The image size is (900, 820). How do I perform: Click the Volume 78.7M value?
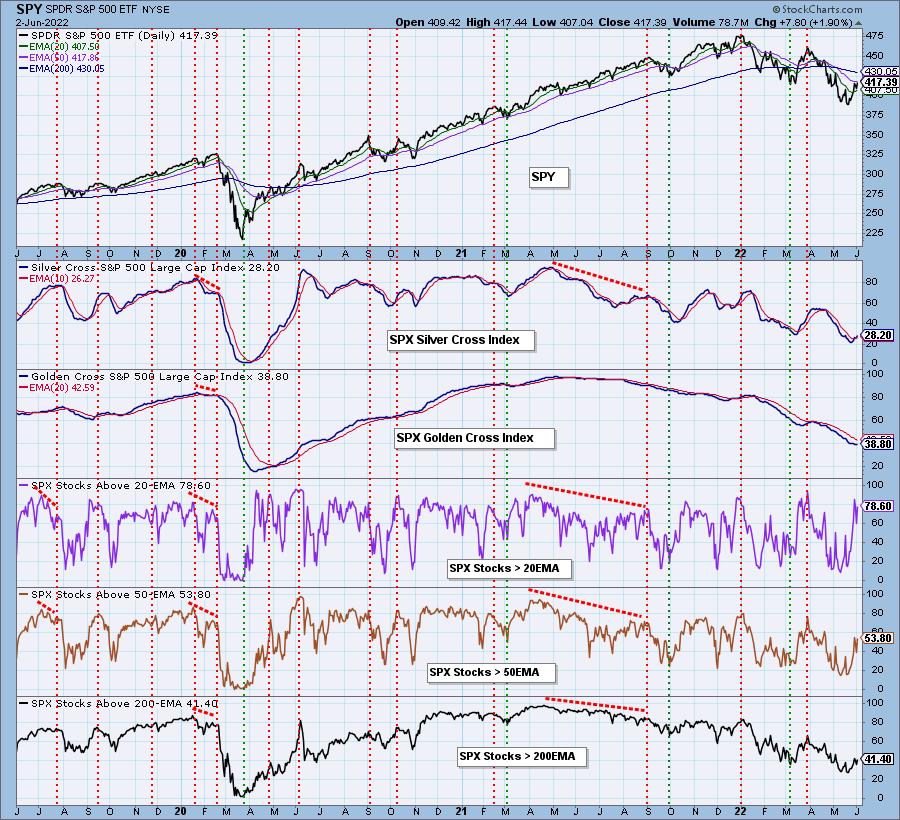pos(709,22)
